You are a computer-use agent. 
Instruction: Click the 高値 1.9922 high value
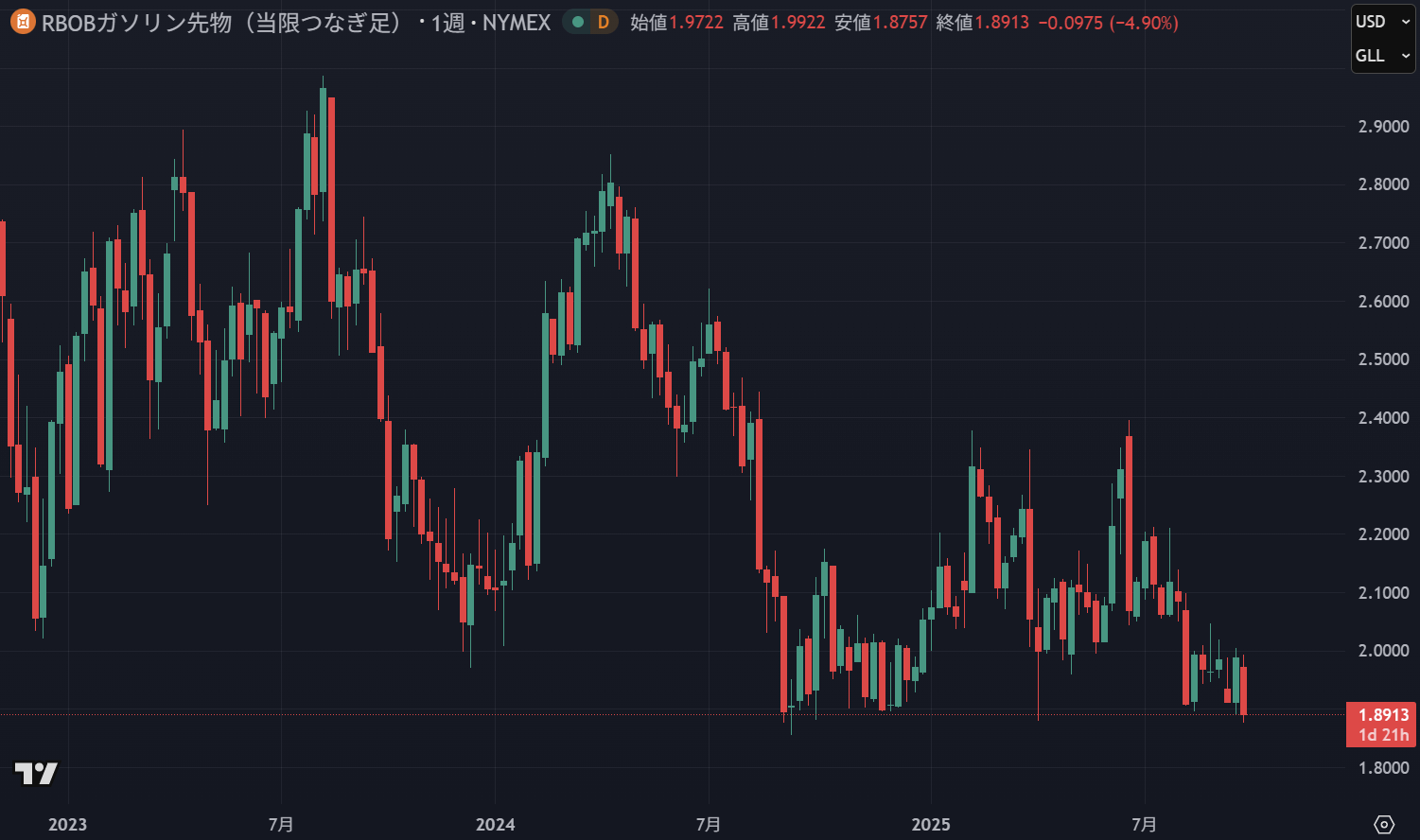click(x=798, y=22)
